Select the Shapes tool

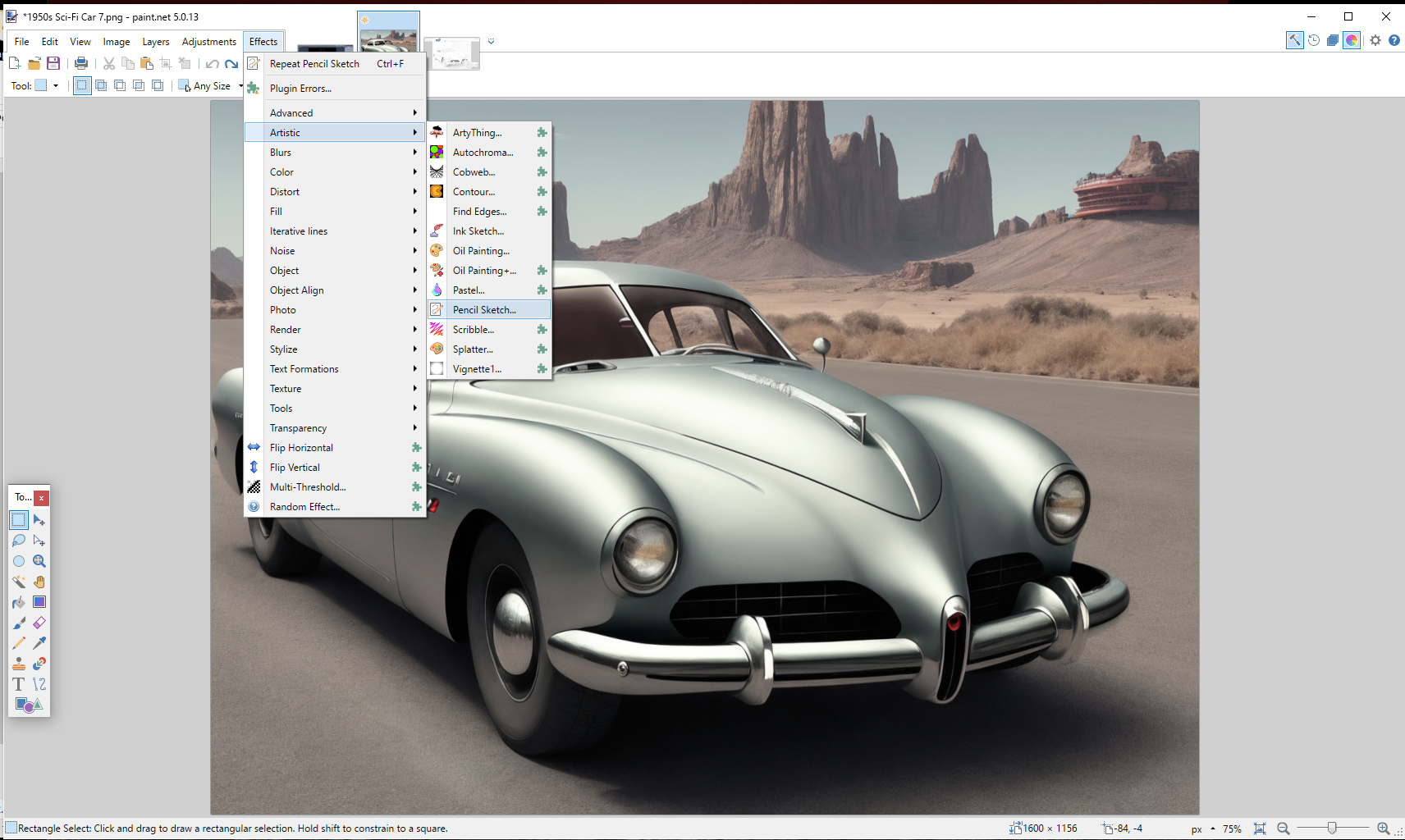(x=29, y=705)
